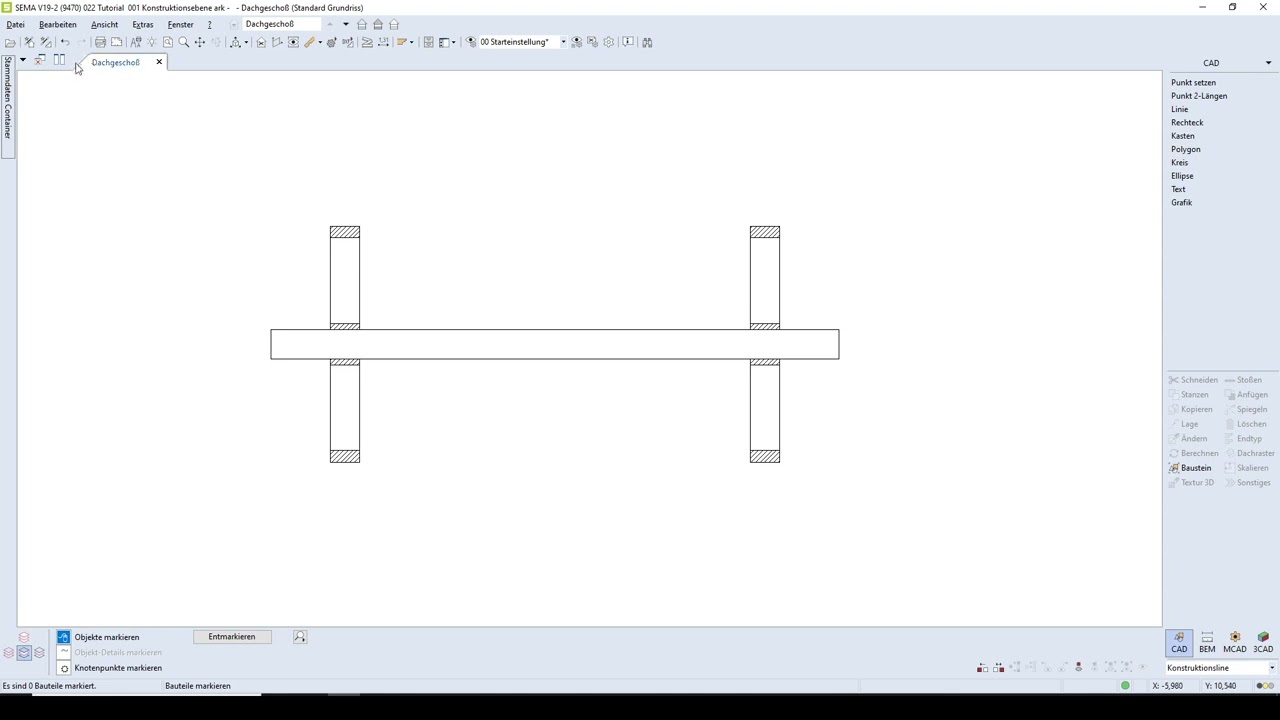Click the settings gear icon in toolbar

(609, 42)
